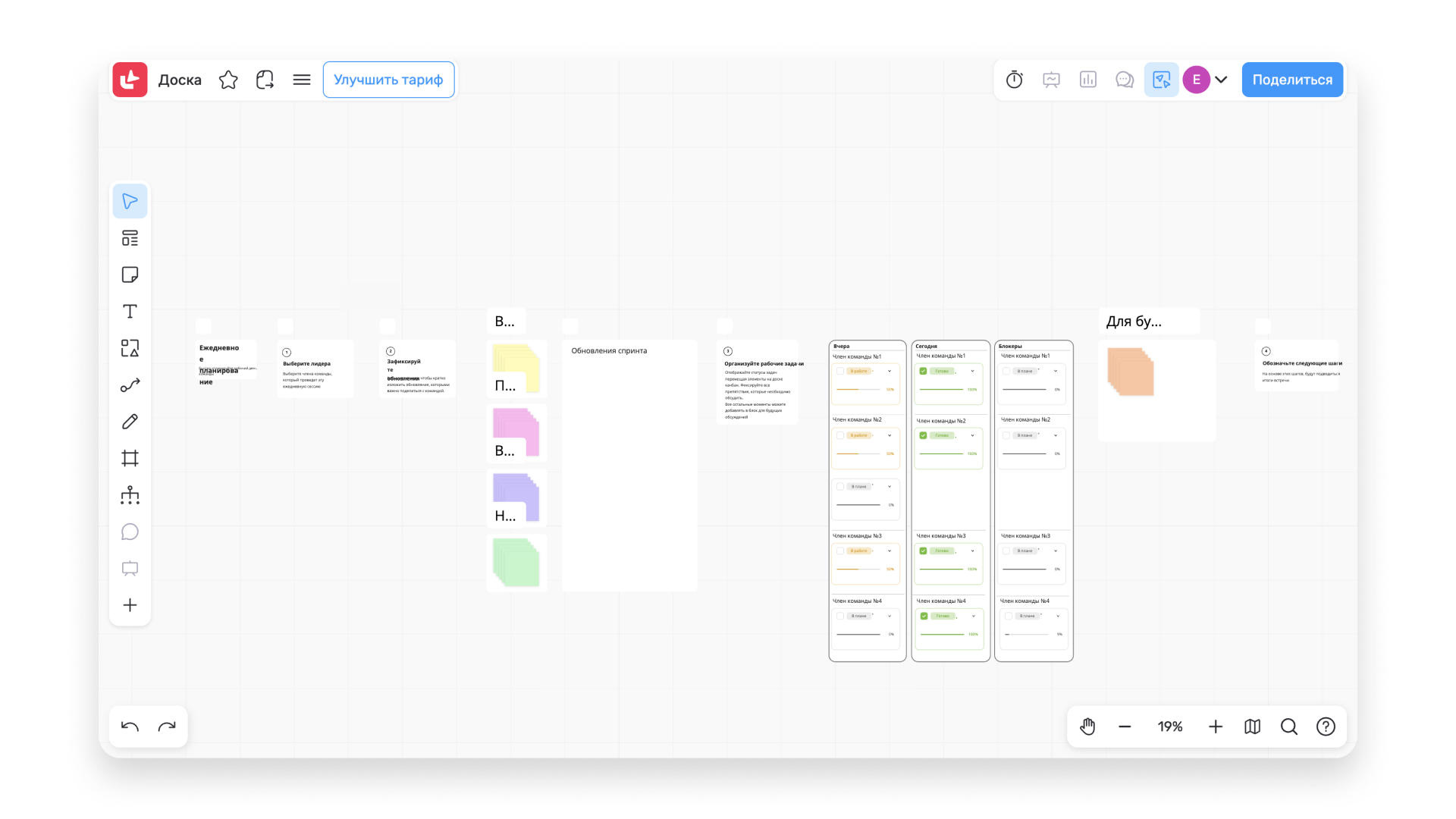Click В плане status tag for №1 in Блокеры
1456x819 pixels.
[1025, 371]
